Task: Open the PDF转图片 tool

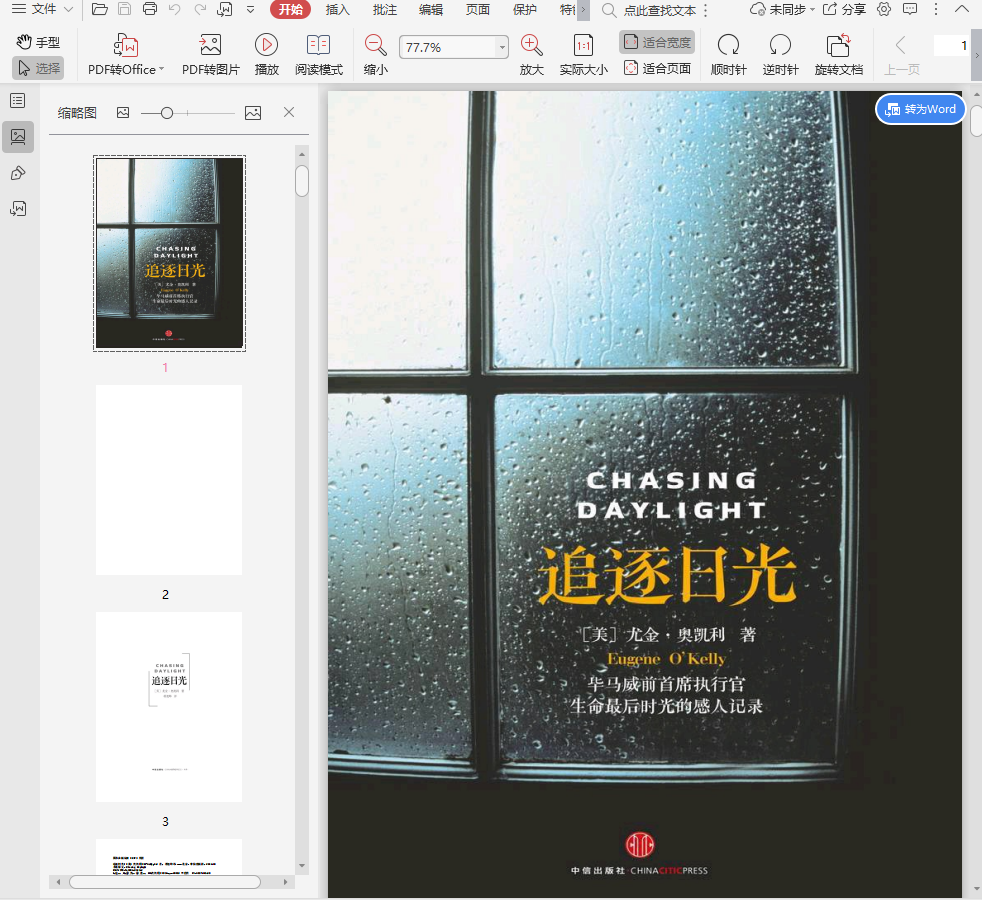Action: 210,46
